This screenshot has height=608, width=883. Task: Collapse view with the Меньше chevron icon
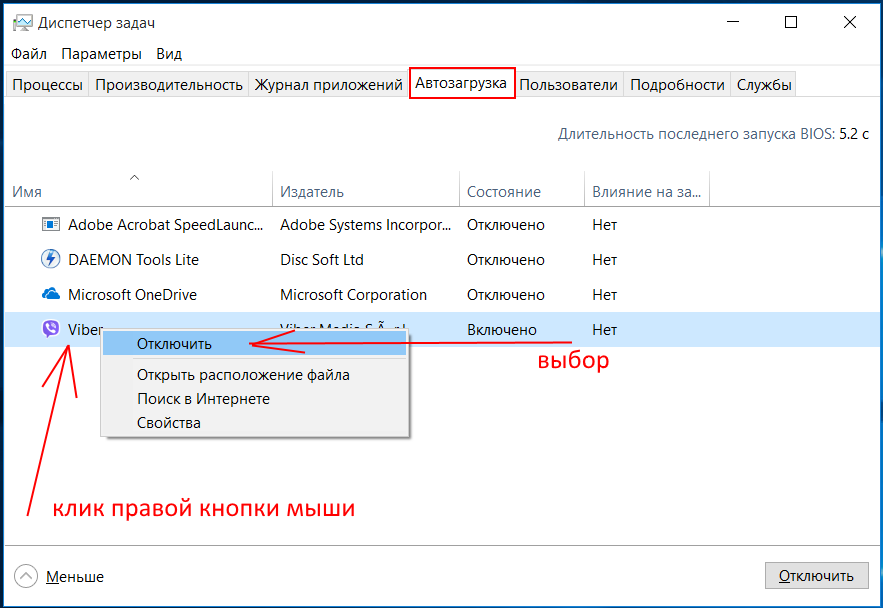26,576
